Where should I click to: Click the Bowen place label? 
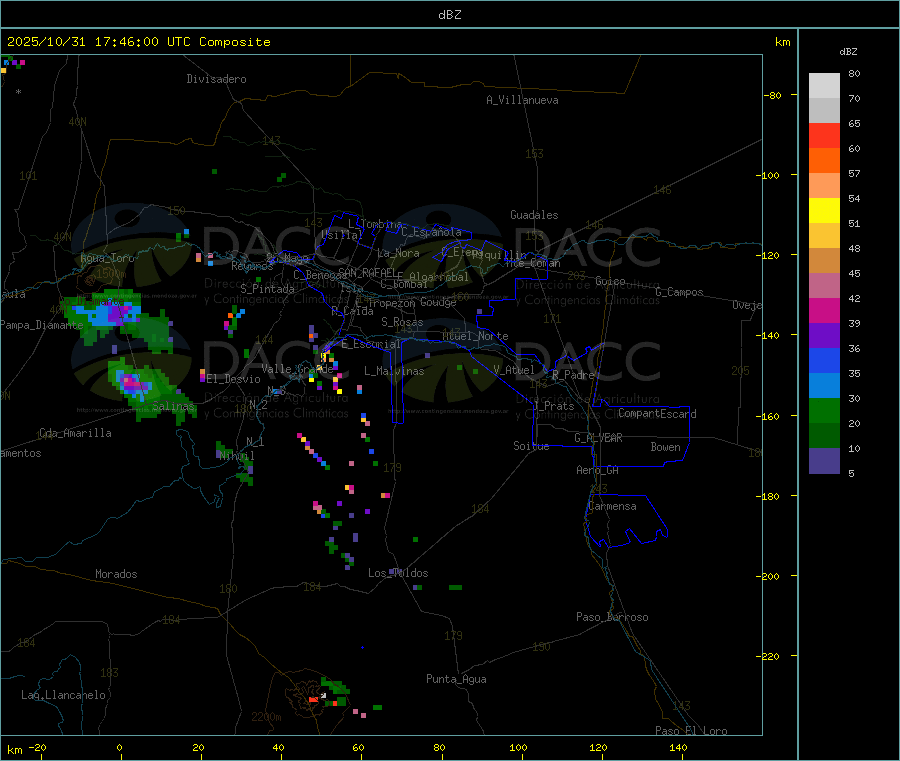click(x=666, y=447)
